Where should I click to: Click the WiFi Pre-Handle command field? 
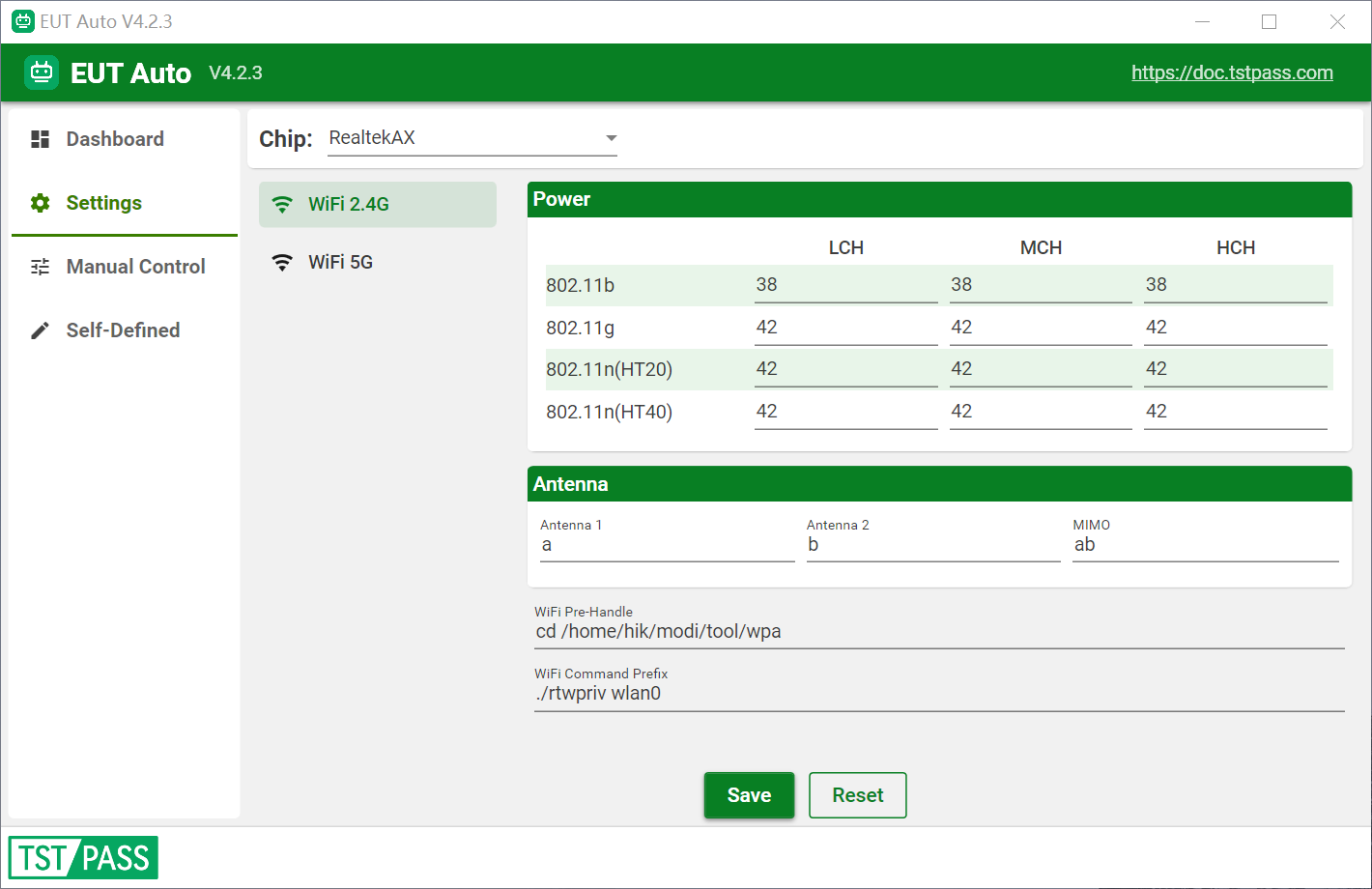(939, 626)
